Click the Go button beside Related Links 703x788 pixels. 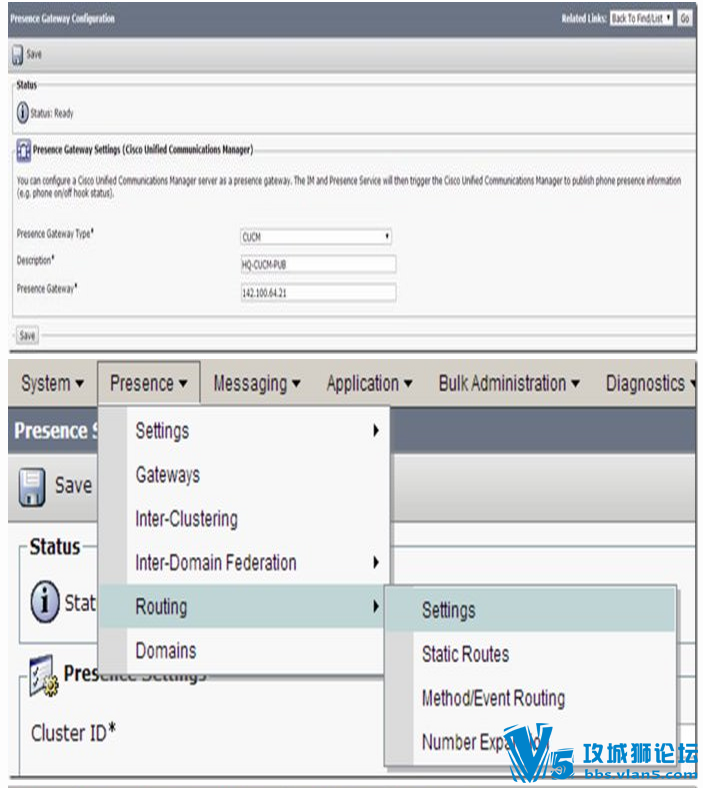click(684, 19)
